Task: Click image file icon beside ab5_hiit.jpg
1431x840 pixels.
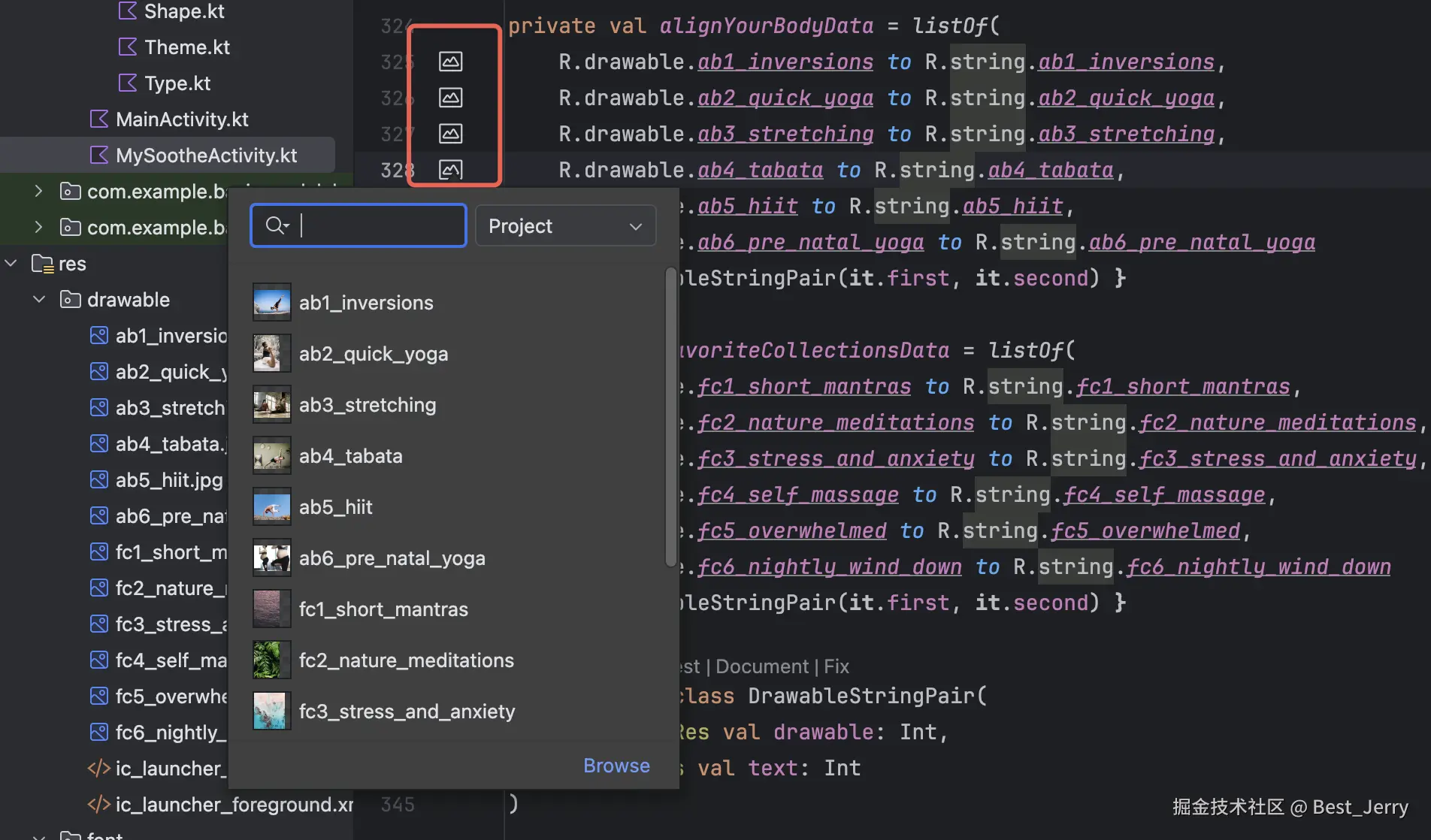Action: tap(99, 480)
